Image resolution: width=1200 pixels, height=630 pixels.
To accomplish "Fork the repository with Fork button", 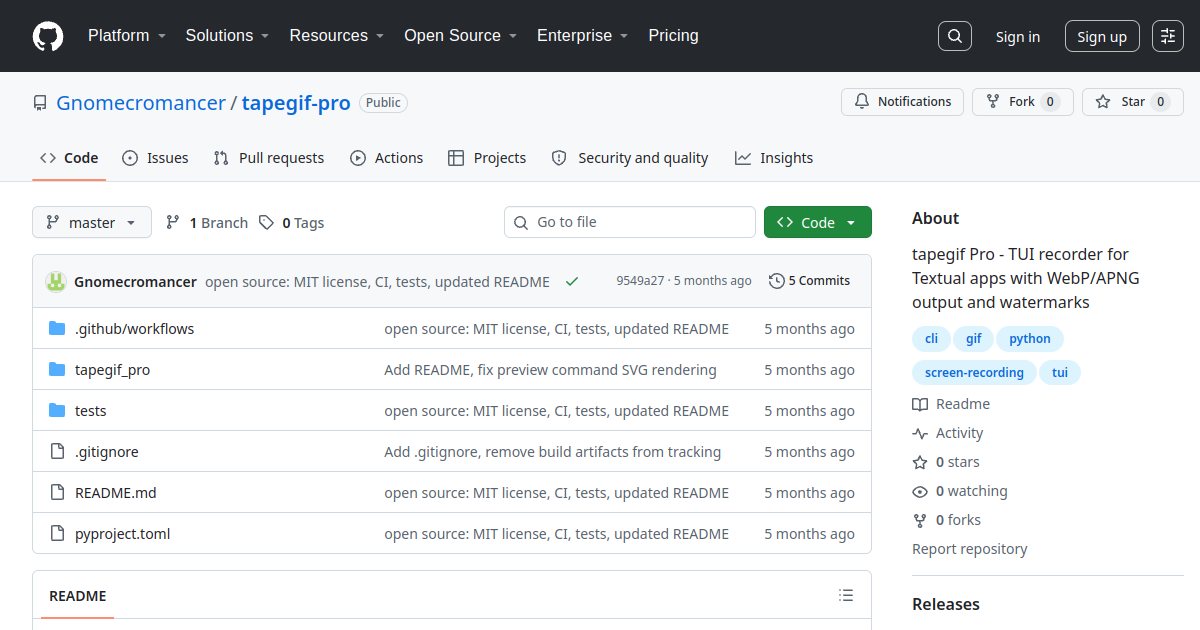I will (1023, 102).
